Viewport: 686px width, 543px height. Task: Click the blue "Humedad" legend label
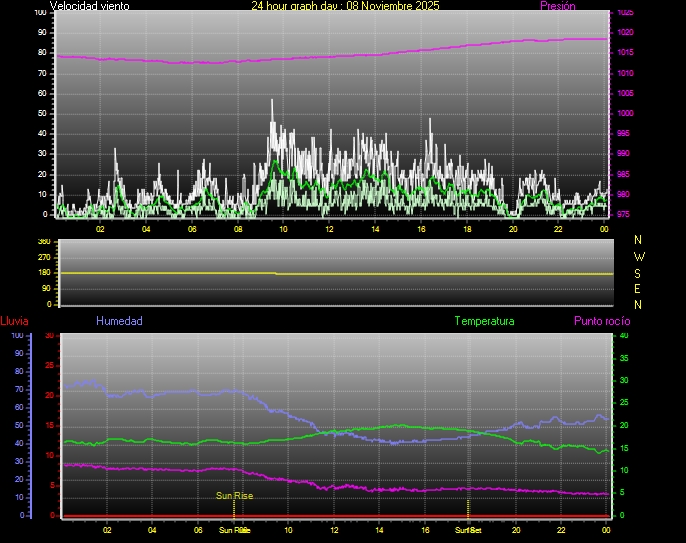click(x=119, y=321)
